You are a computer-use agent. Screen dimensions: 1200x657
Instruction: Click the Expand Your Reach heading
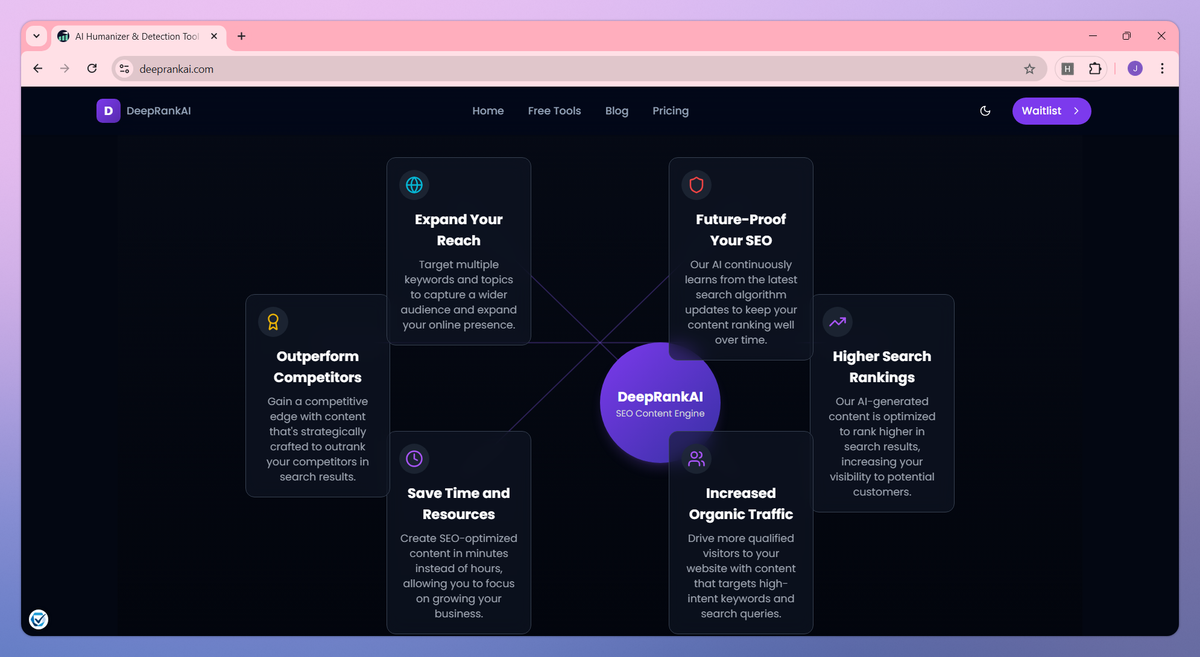tap(459, 230)
